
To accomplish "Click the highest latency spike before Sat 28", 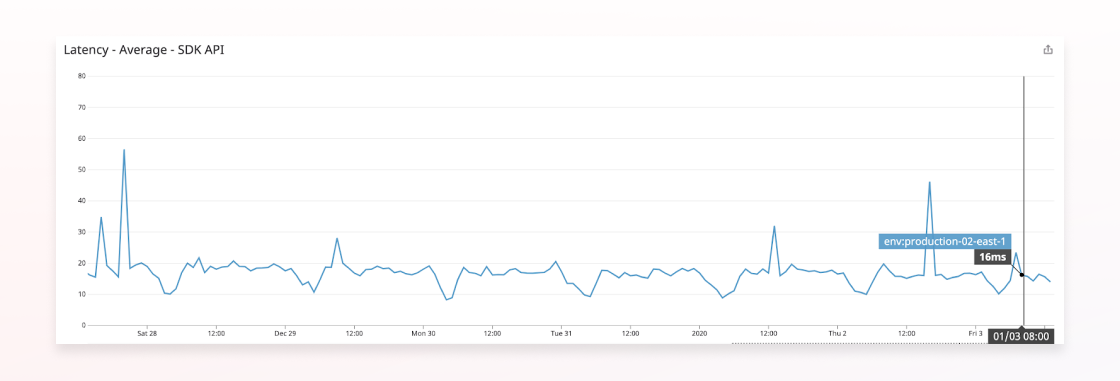I will coord(124,150).
